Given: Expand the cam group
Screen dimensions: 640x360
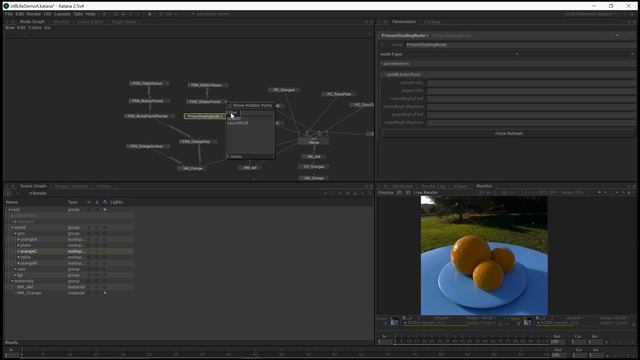Looking at the screenshot, I should click(15, 269).
